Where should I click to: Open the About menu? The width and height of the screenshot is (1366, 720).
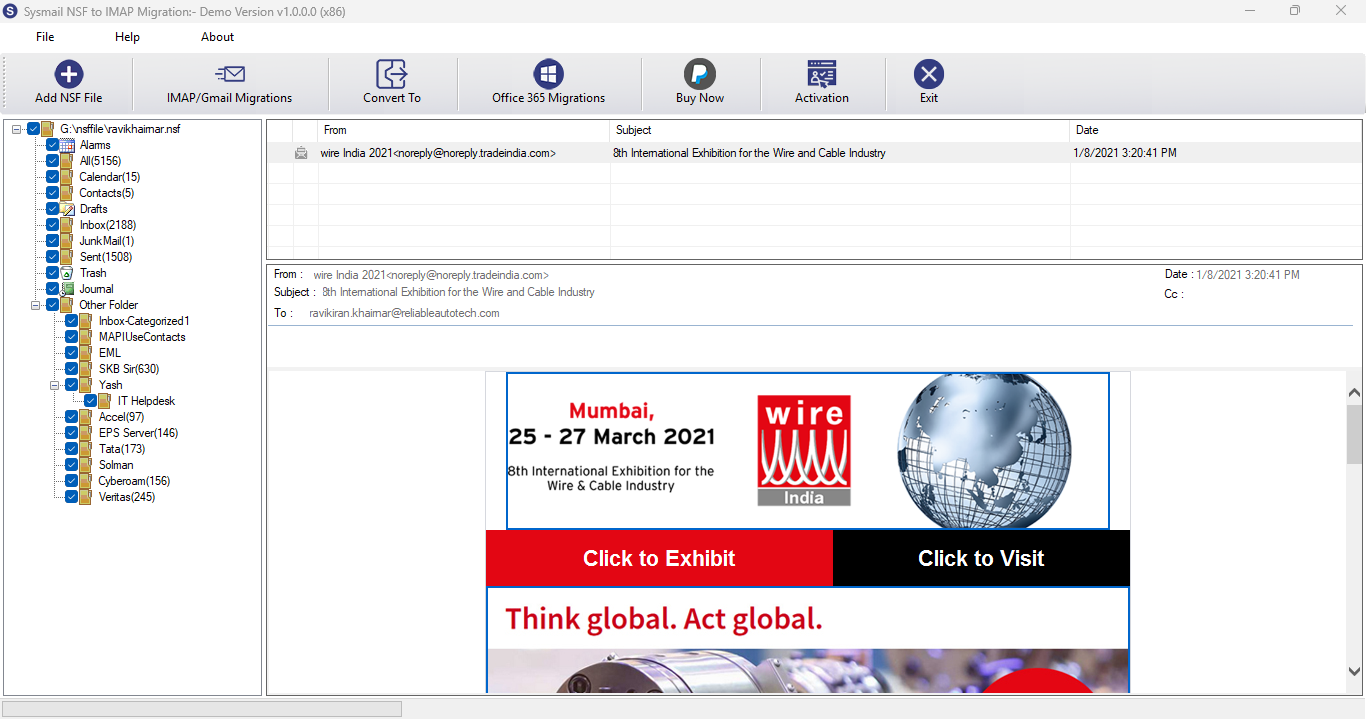(x=217, y=37)
